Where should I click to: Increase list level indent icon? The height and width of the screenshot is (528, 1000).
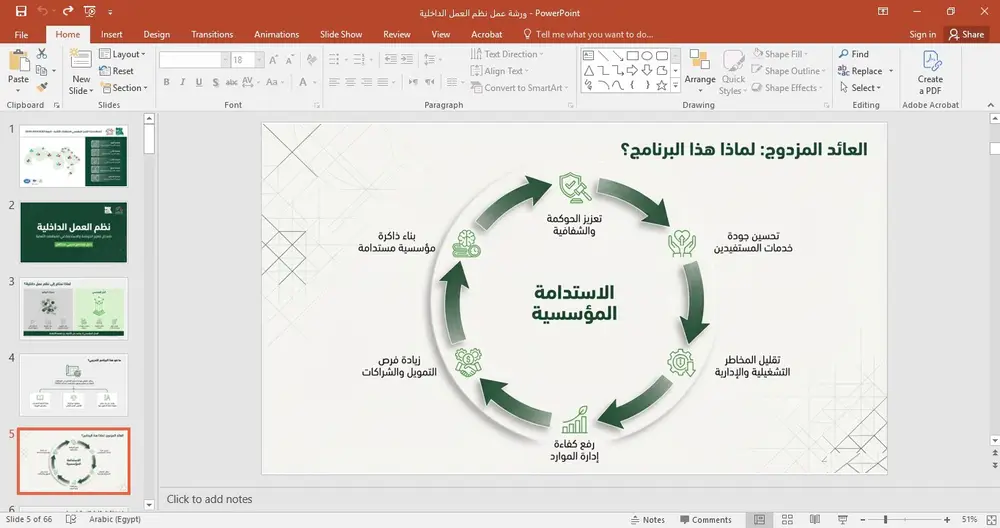[406, 59]
